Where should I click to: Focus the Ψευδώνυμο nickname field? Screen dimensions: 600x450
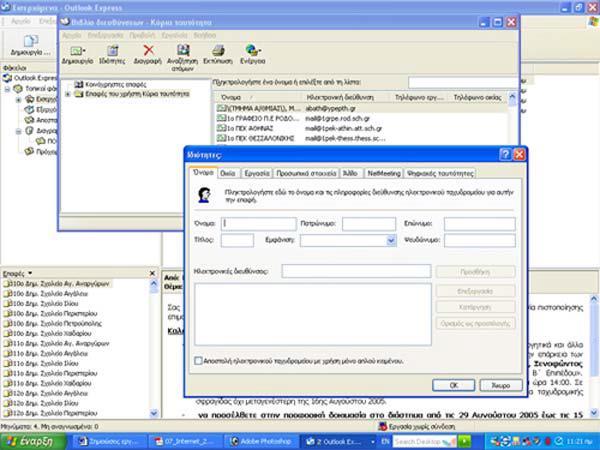[x=480, y=241]
